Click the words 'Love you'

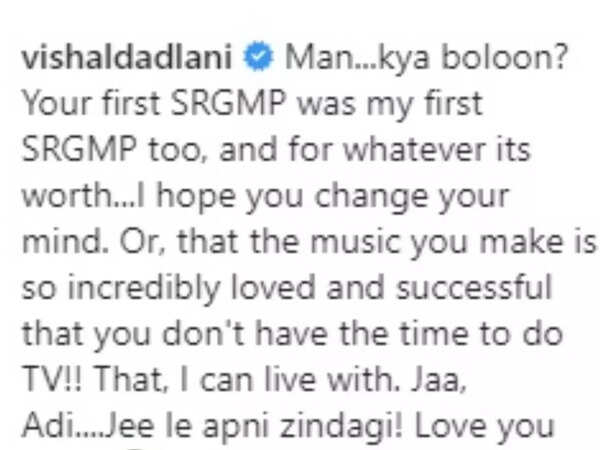484,427
